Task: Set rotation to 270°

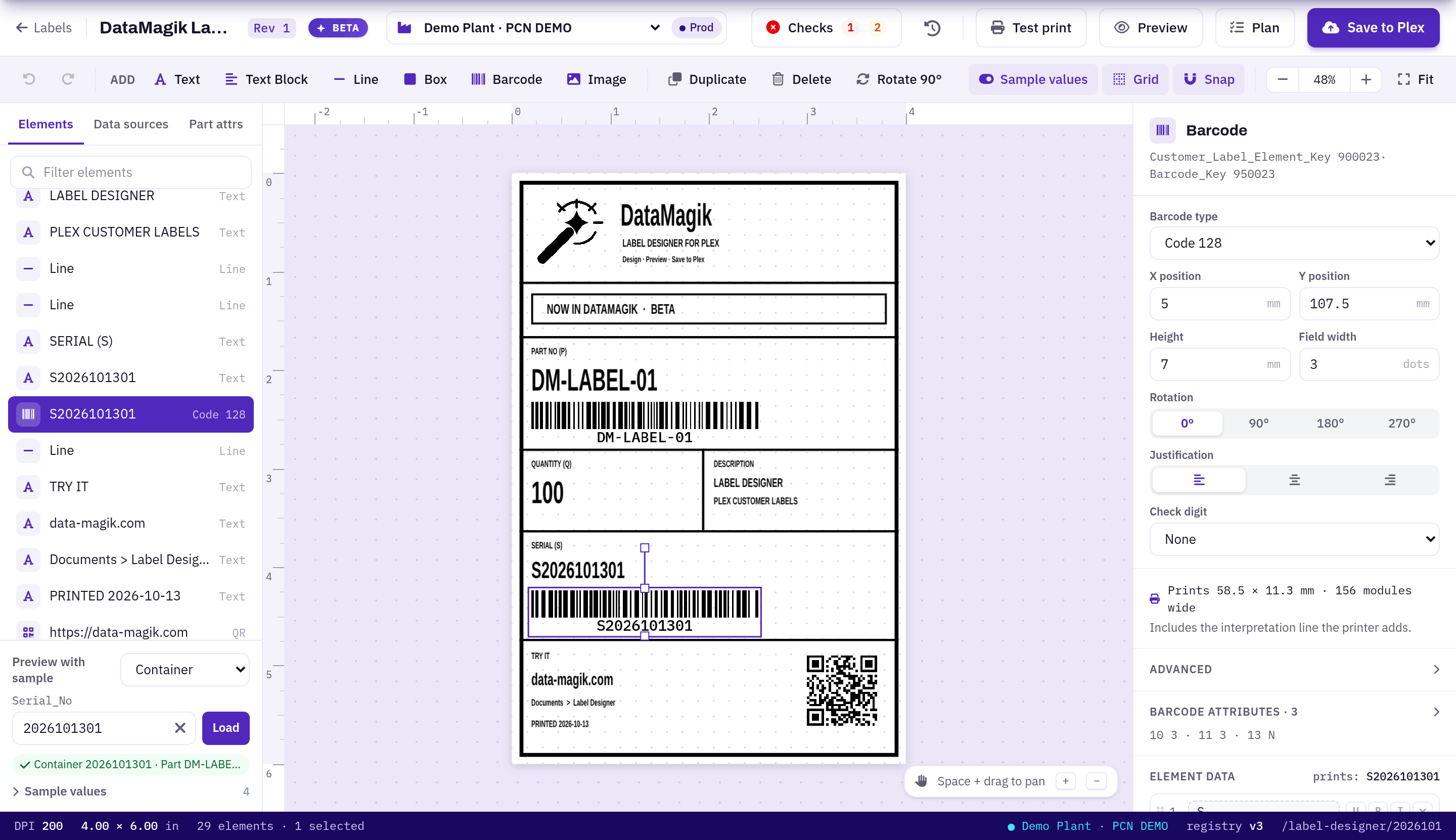Action: click(1402, 423)
